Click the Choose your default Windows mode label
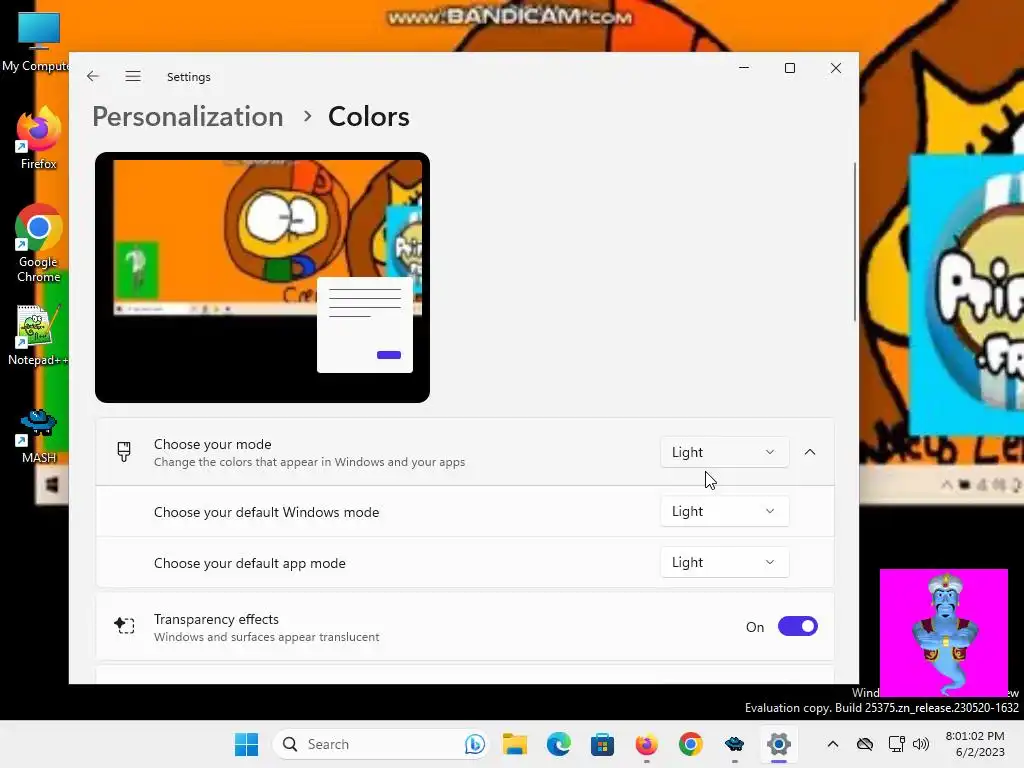This screenshot has width=1024, height=768. [x=266, y=512]
